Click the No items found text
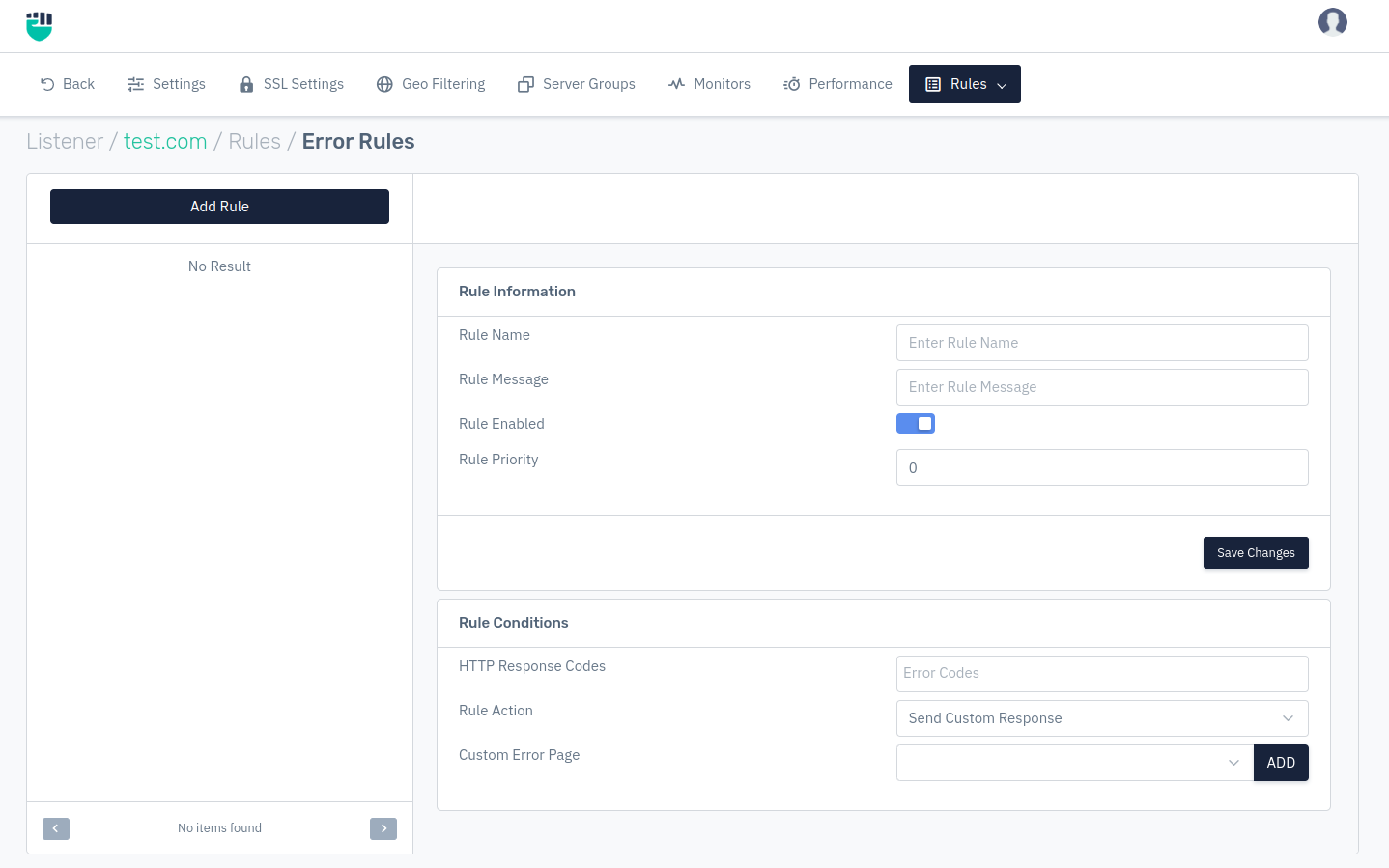The image size is (1389, 868). point(219,828)
